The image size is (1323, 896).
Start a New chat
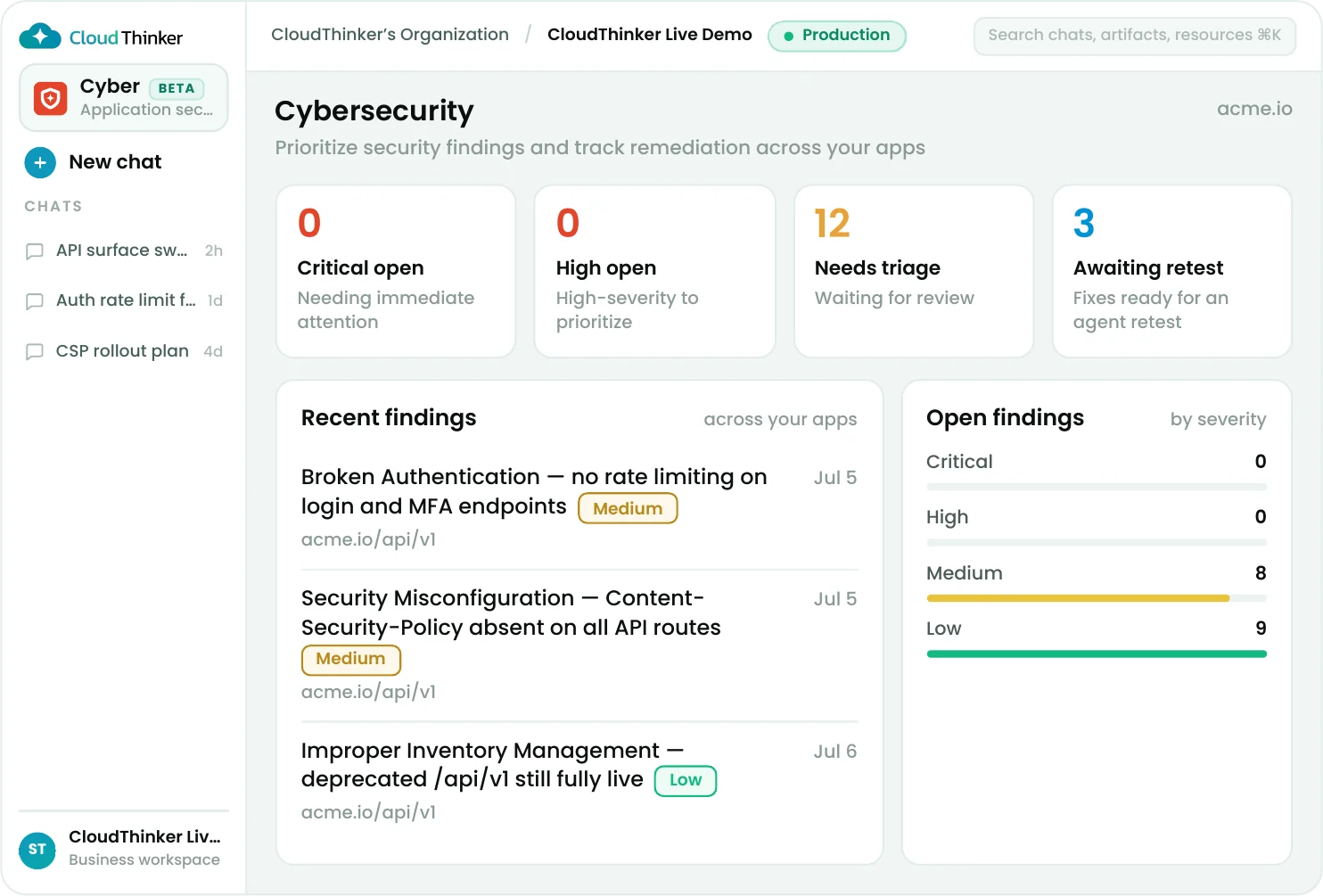pos(94,162)
